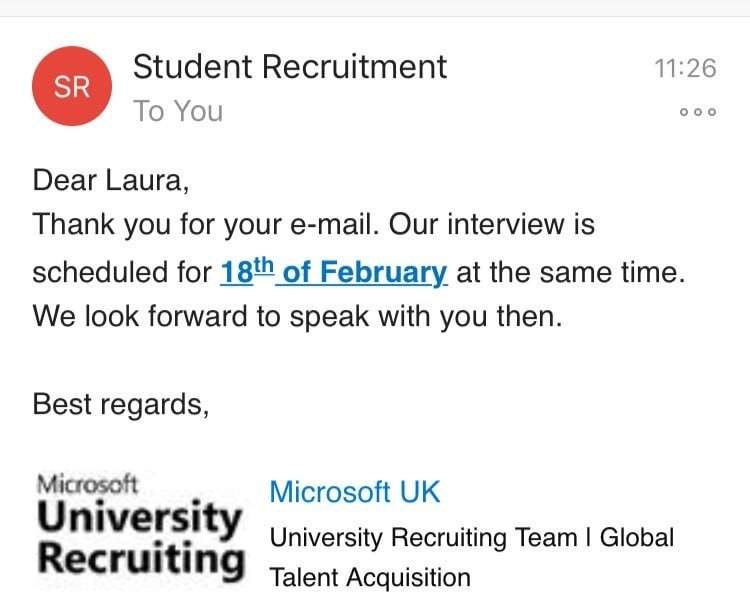Click the red SR sender avatar
Screen dimensions: 750x592
(x=71, y=87)
